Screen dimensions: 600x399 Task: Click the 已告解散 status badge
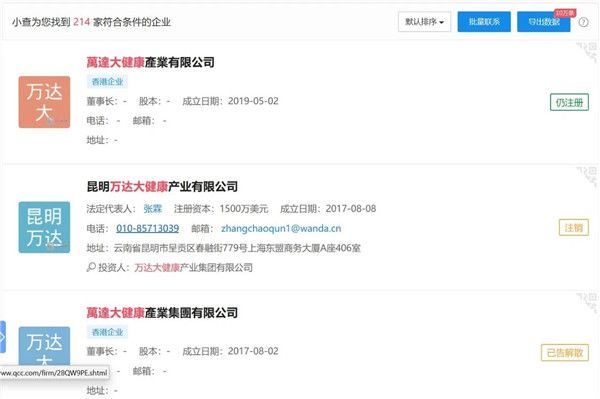point(565,353)
